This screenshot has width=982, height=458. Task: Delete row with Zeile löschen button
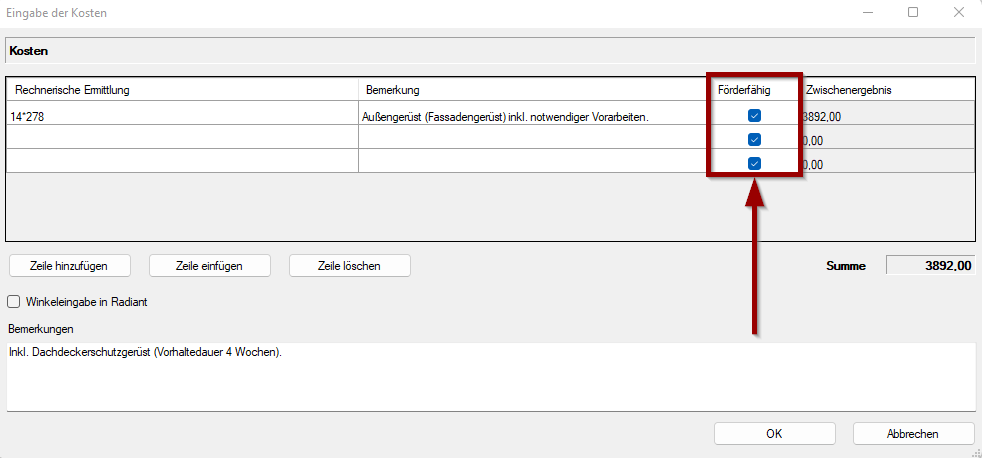[x=349, y=265]
